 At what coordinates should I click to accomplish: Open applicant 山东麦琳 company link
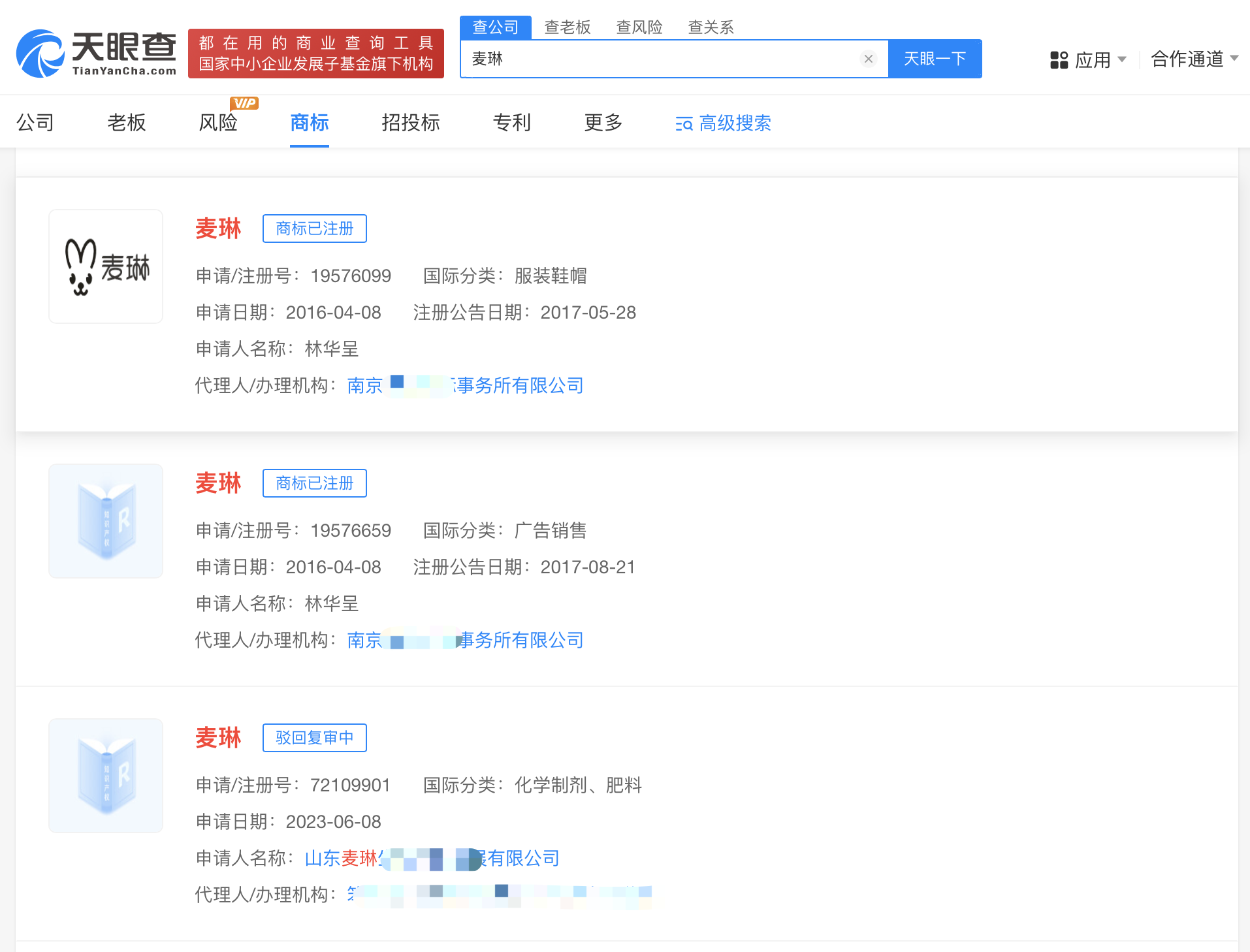coord(432,858)
